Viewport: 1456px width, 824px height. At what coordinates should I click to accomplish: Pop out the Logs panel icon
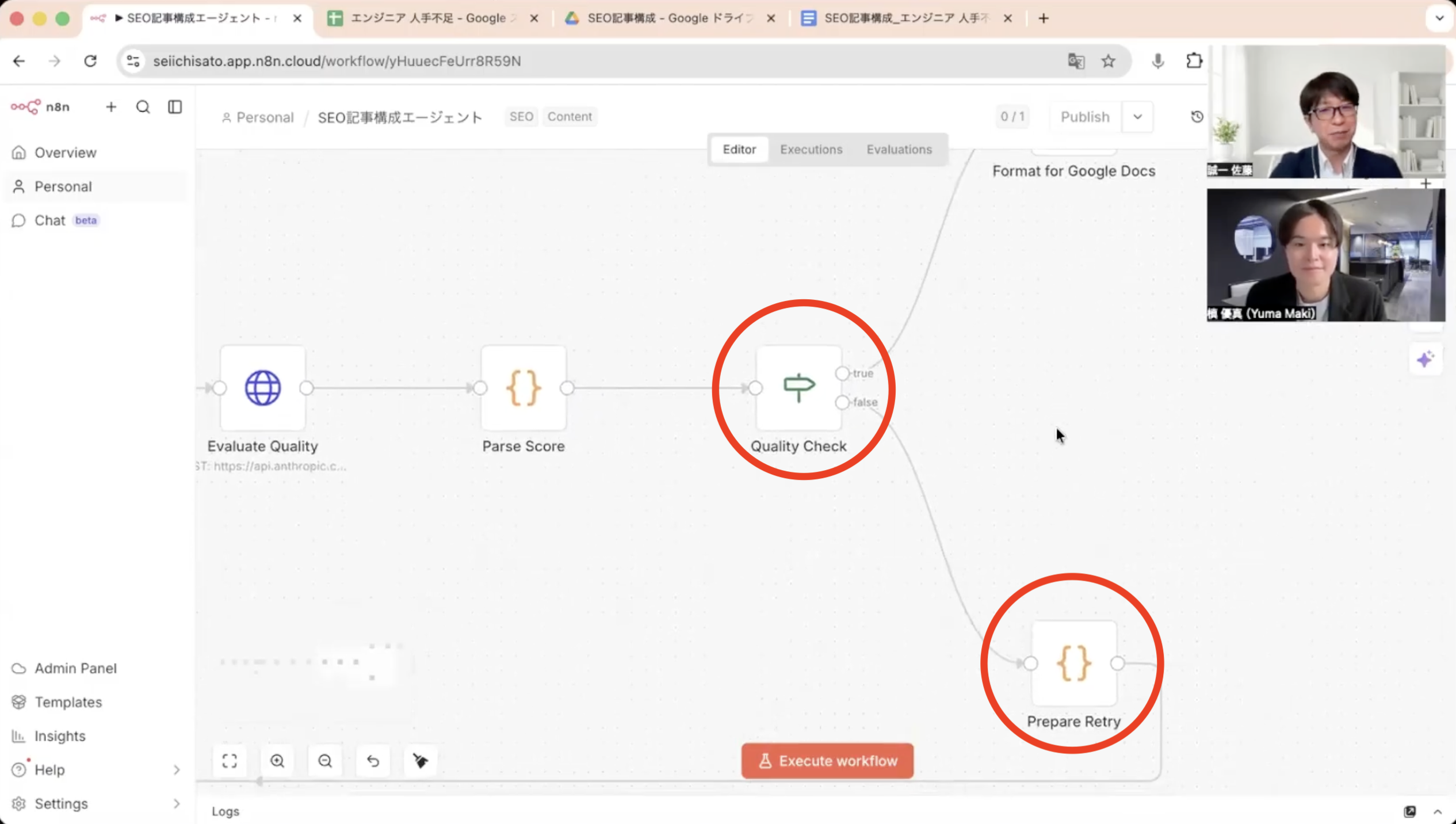(1409, 811)
